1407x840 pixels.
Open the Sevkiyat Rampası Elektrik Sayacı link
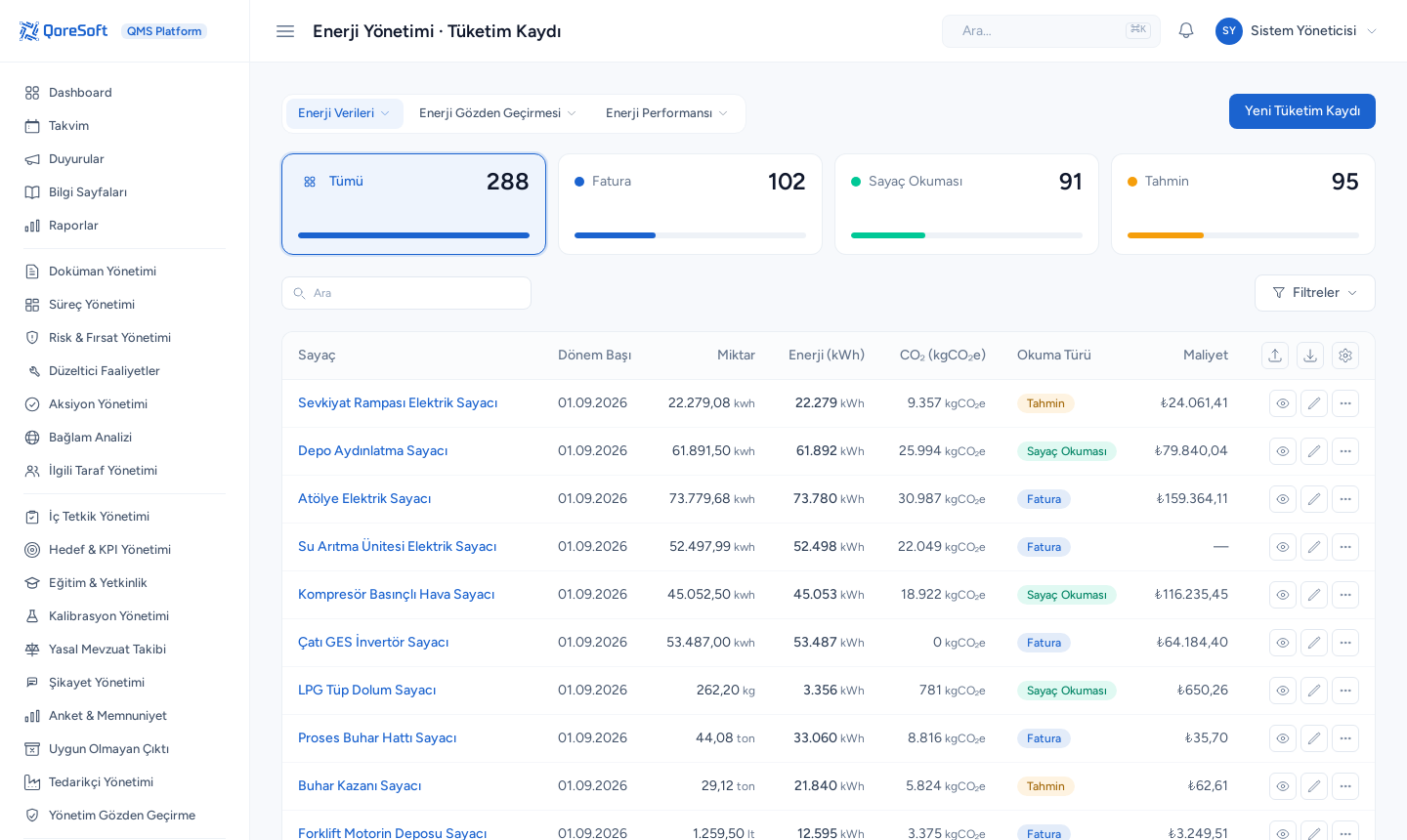(398, 403)
